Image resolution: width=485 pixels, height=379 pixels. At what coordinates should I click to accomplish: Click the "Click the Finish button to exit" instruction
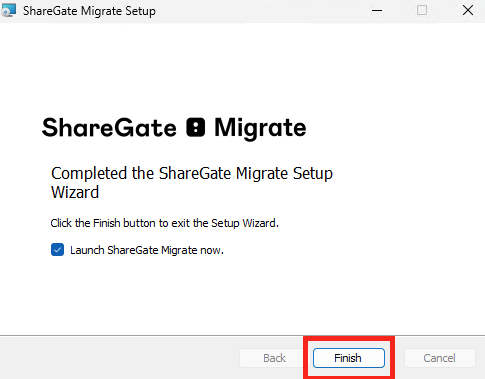[164, 223]
